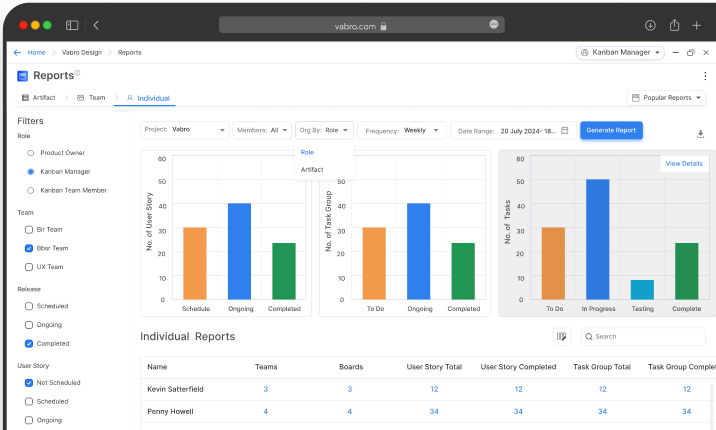The height and width of the screenshot is (430, 716).
Task: Click the browser share icon
Action: [675, 25]
